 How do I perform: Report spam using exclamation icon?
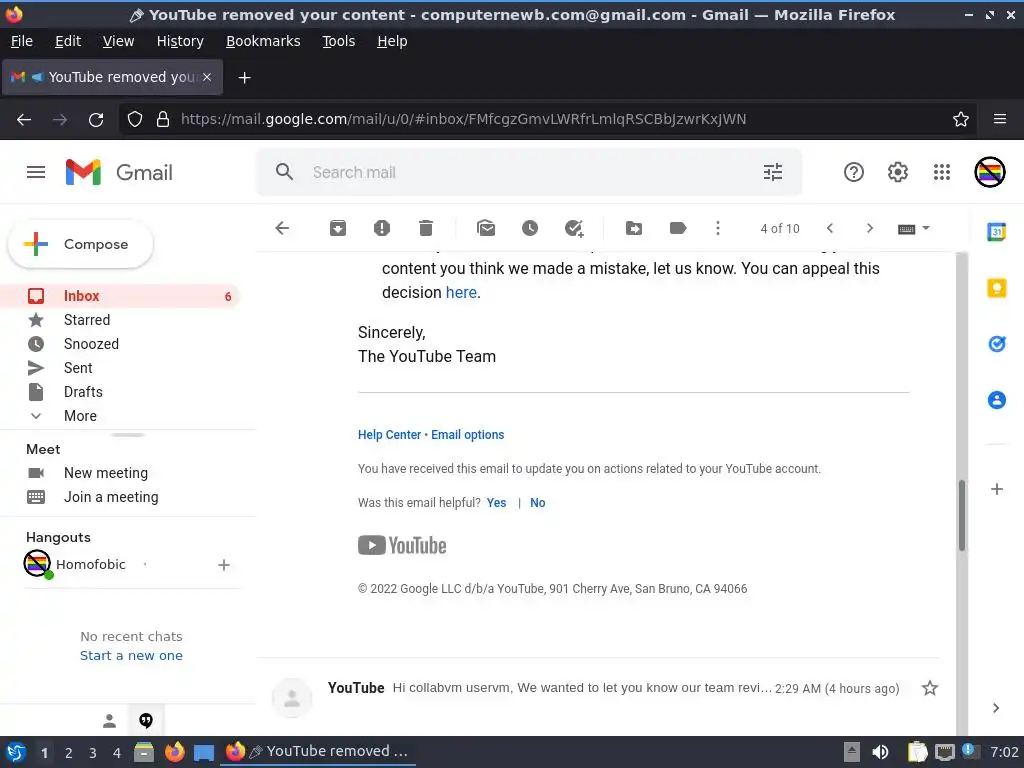[381, 228]
